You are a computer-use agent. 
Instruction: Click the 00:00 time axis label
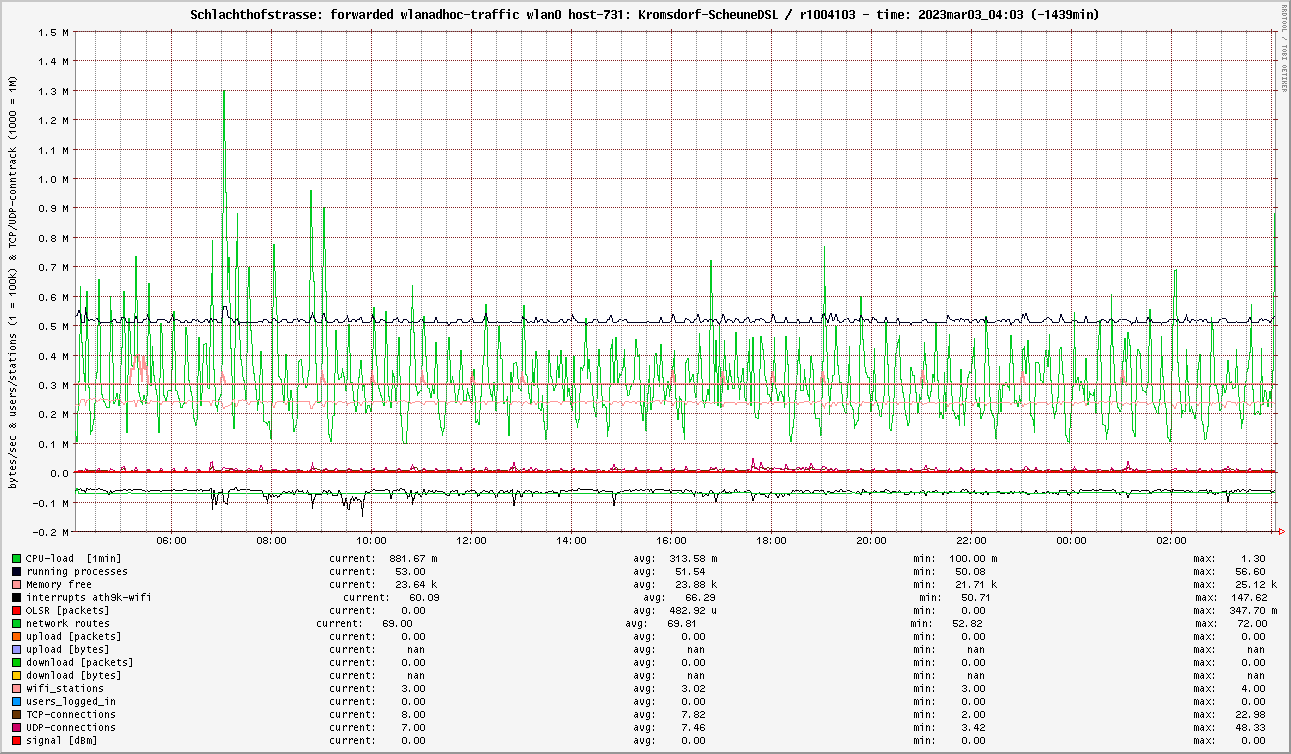[1071, 540]
